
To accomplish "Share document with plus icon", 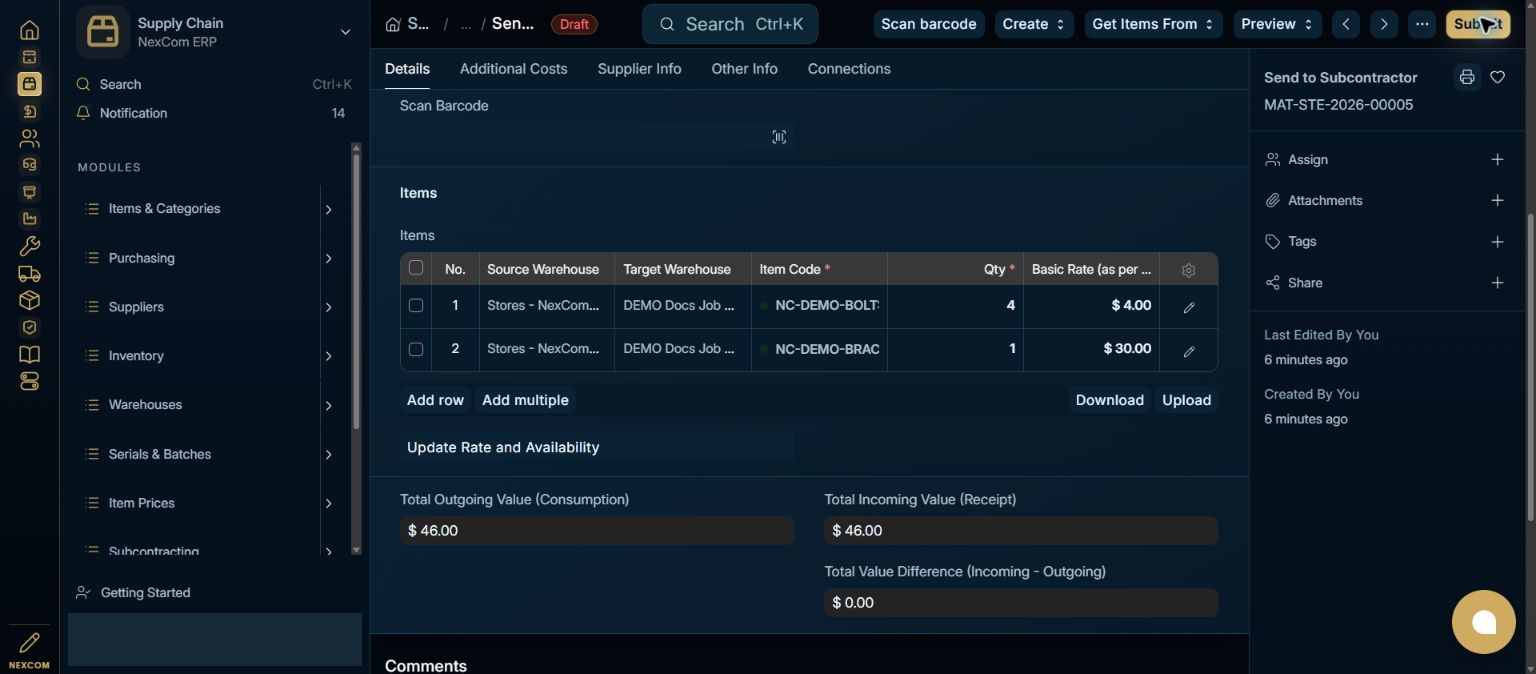I will [1497, 283].
